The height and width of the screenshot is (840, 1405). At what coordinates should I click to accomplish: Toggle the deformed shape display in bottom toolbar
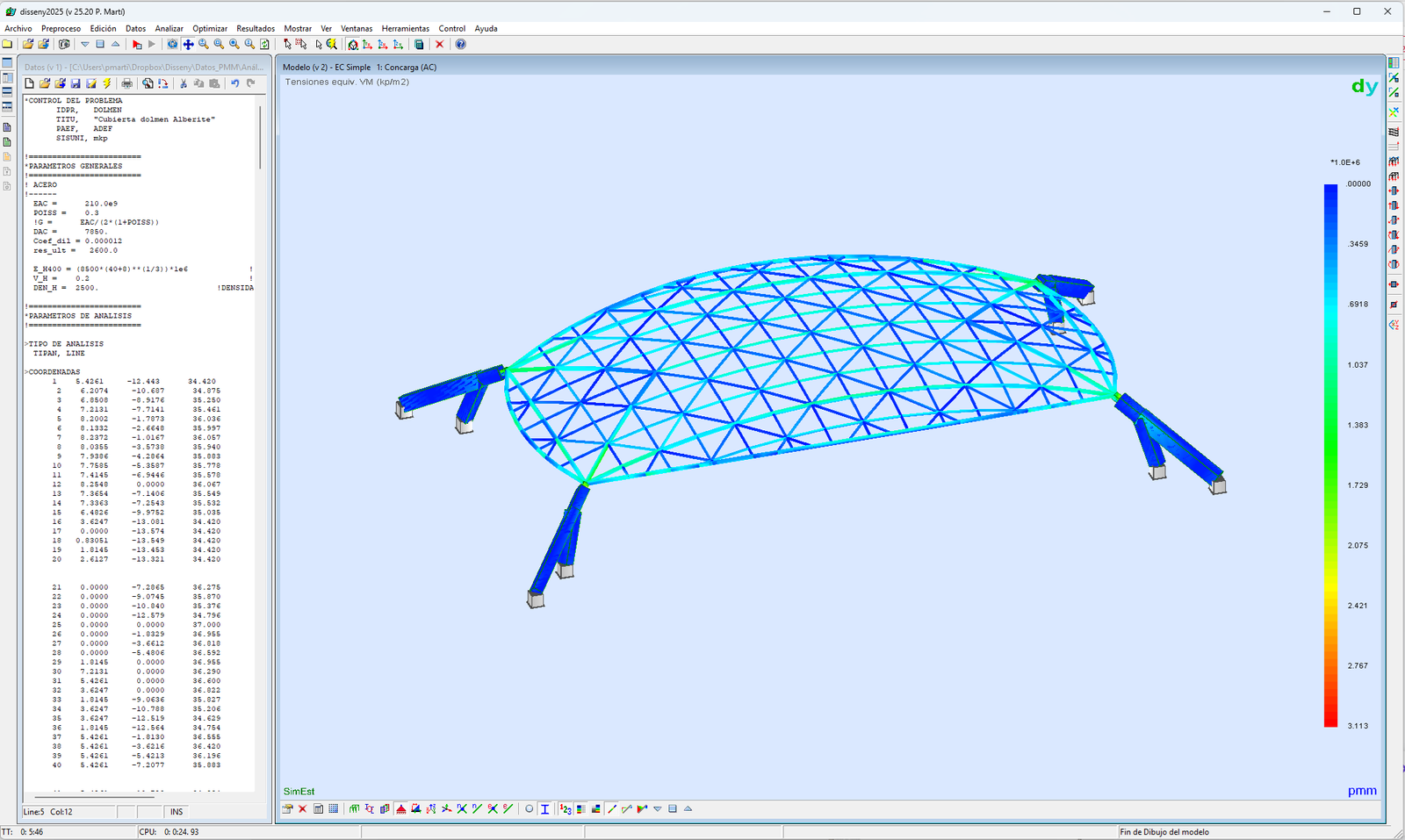click(415, 809)
